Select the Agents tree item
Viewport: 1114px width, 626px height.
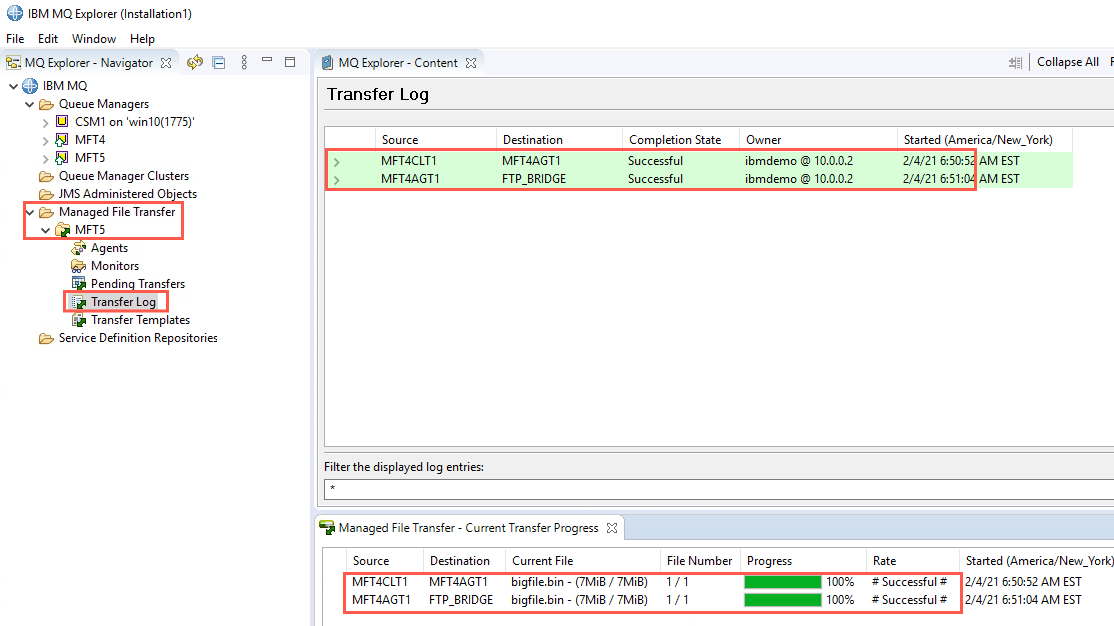109,248
